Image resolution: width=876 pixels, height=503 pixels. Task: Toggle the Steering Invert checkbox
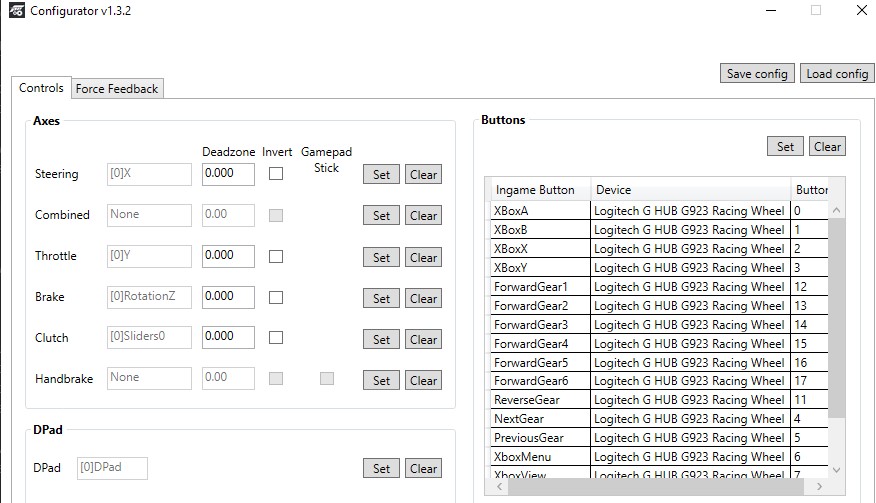[x=276, y=174]
